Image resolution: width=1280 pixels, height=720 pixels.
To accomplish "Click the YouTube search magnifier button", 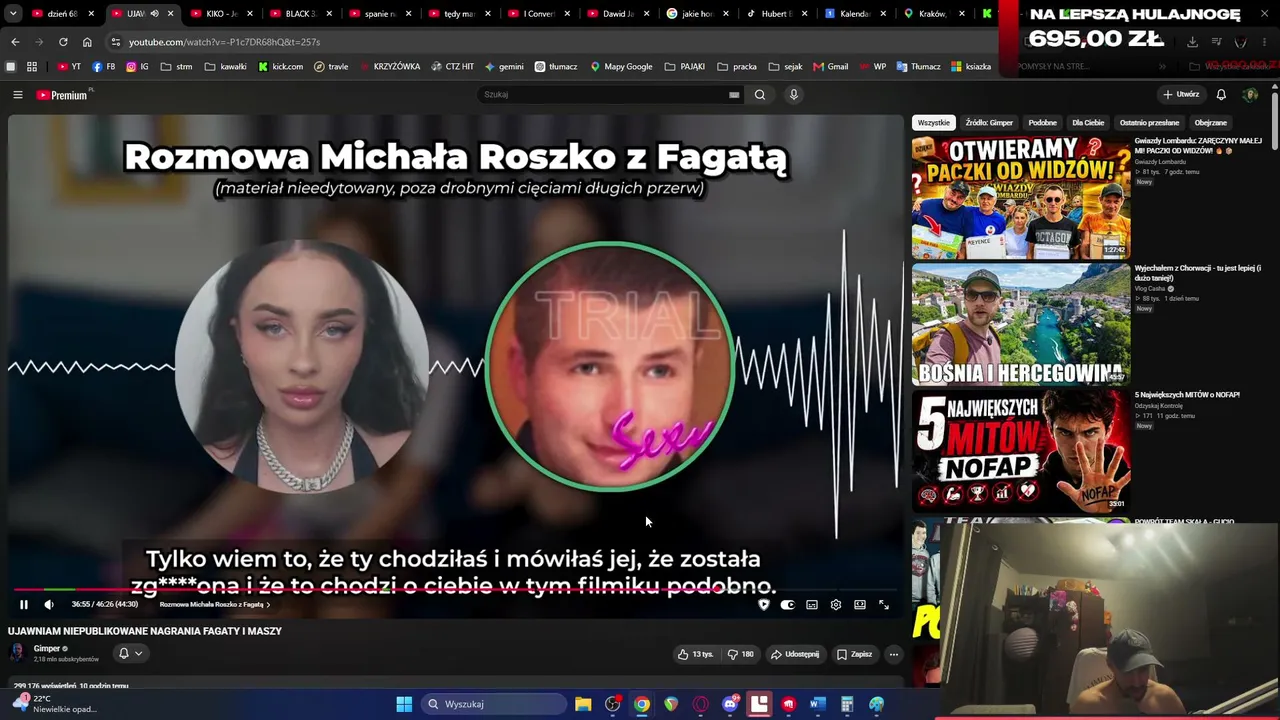I will (760, 95).
